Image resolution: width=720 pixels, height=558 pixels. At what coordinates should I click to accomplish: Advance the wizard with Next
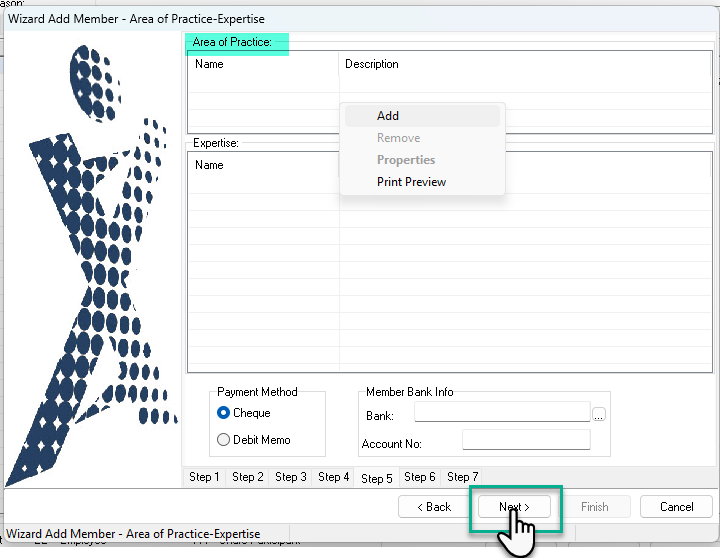pyautogui.click(x=514, y=507)
